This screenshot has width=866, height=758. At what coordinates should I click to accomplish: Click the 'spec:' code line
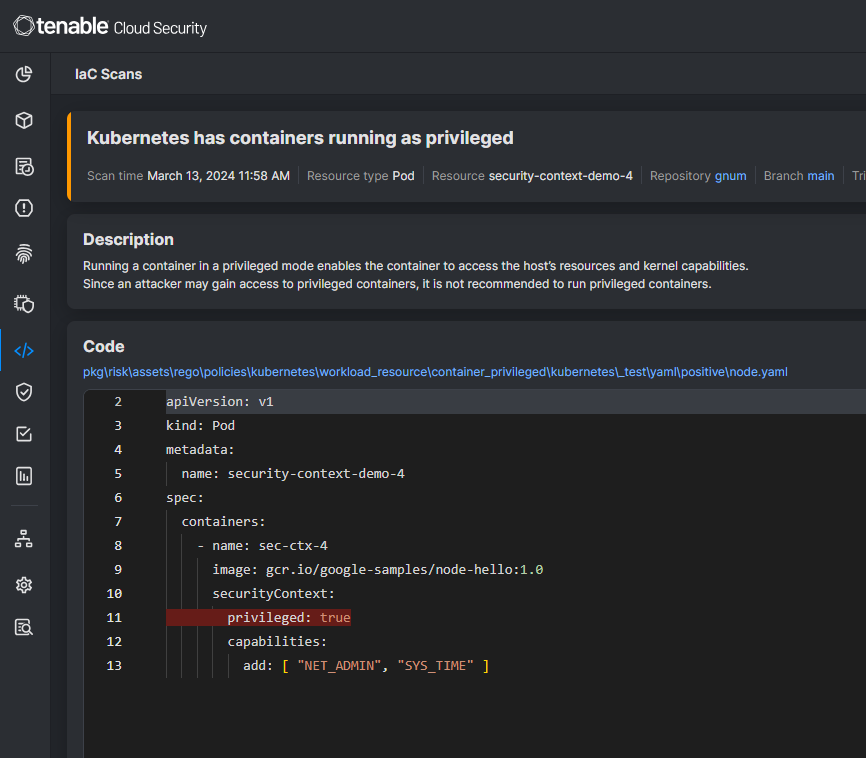pos(185,498)
